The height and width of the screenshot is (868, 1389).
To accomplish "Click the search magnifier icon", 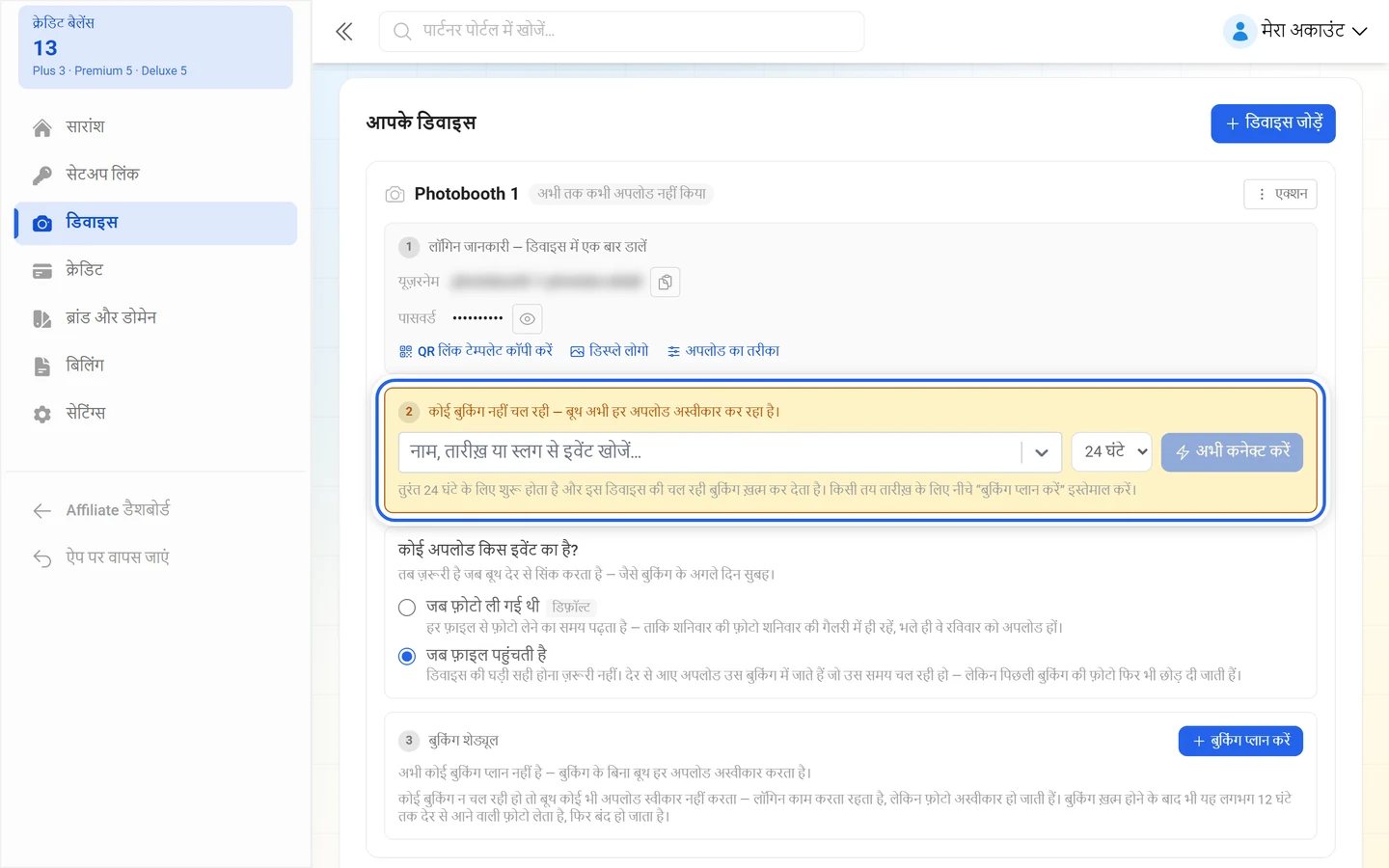I will coord(402,32).
